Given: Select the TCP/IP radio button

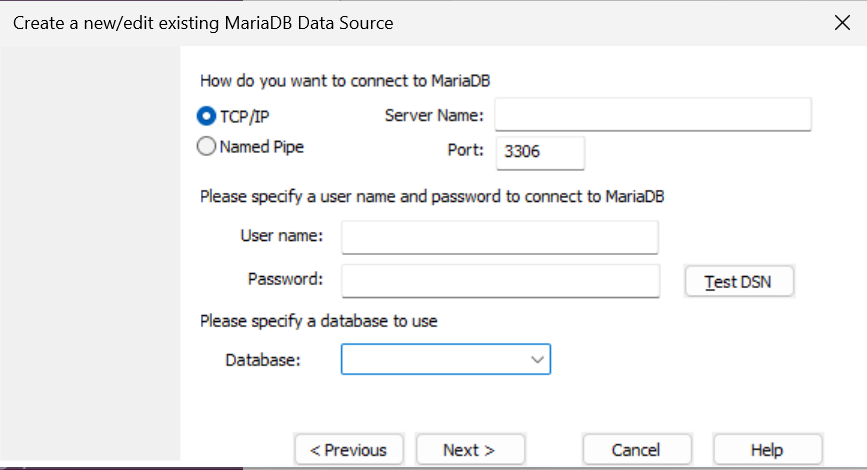Looking at the screenshot, I should tap(207, 116).
